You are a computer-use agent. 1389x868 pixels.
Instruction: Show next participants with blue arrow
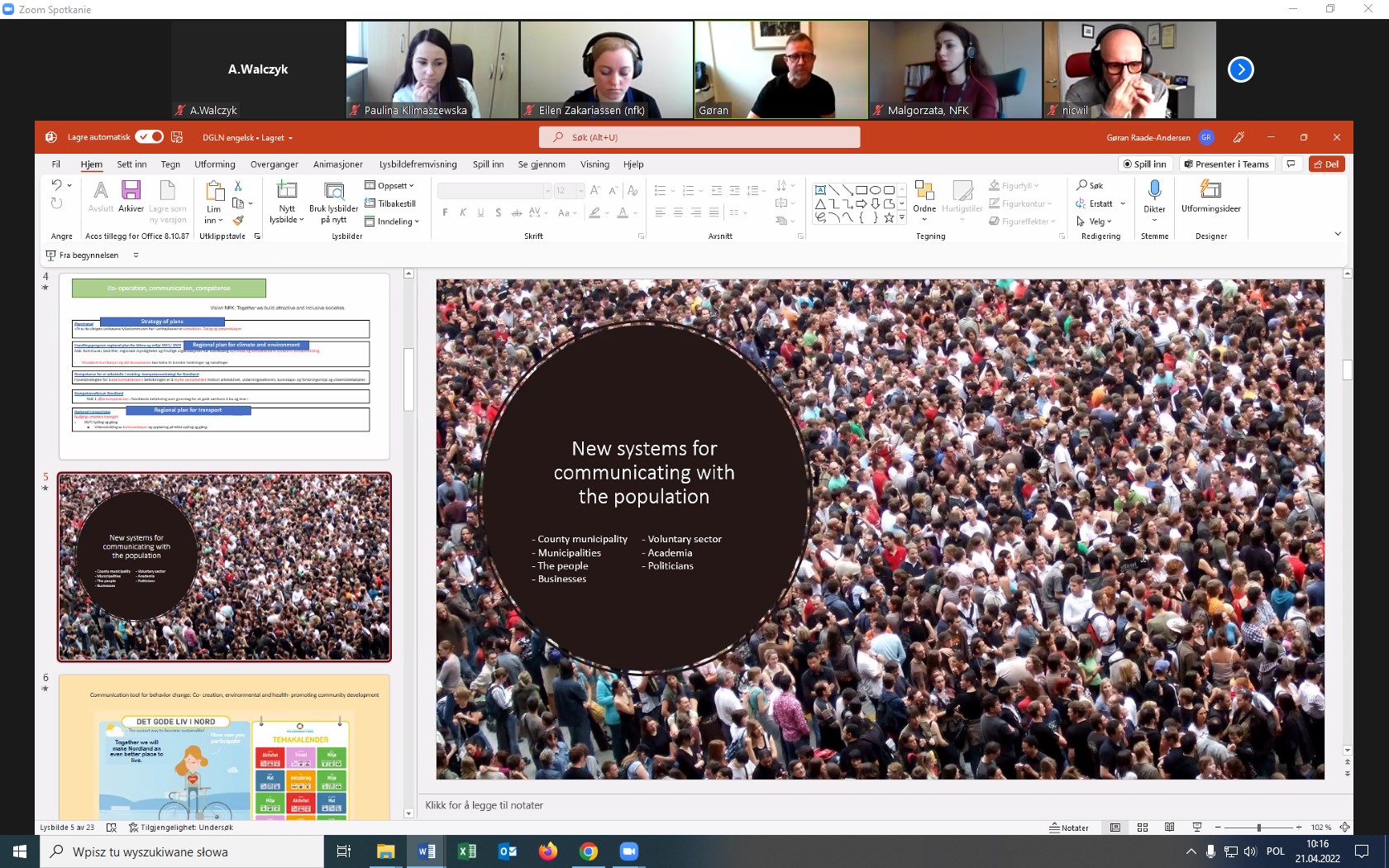[1240, 69]
